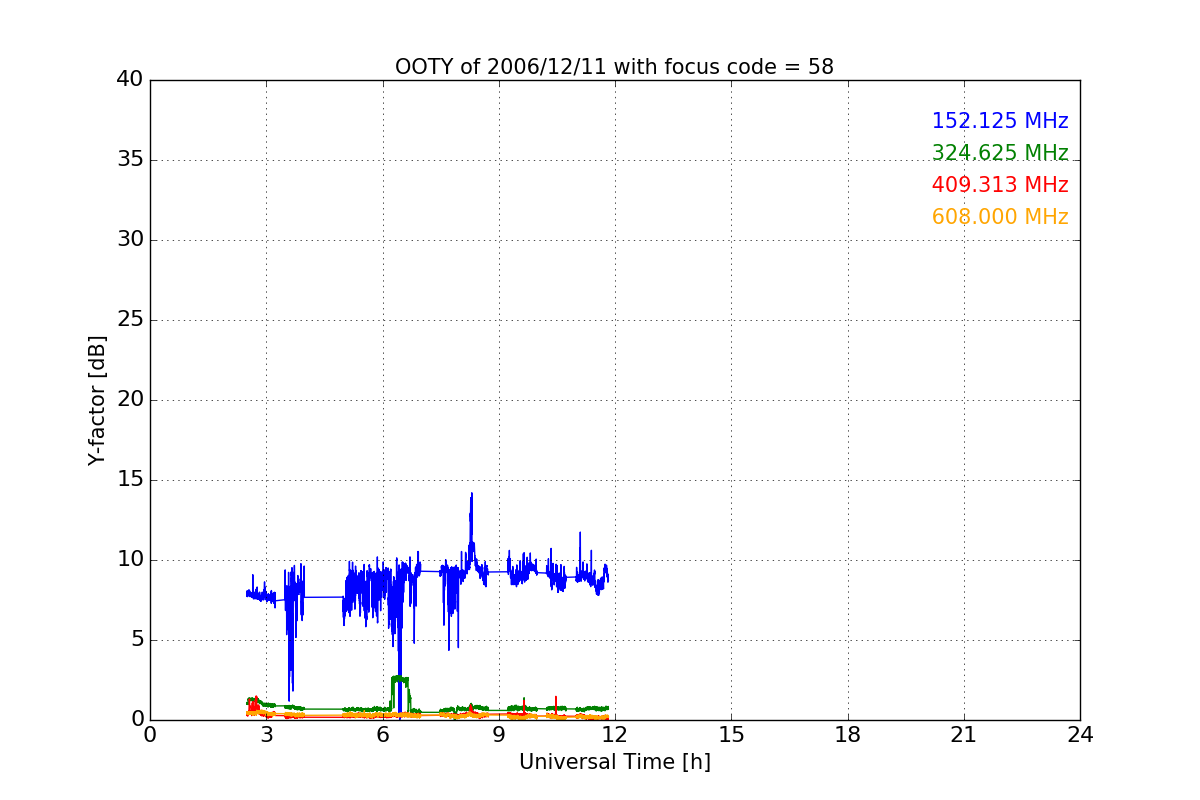Click the y-axis tick label 10
This screenshot has height=800, width=1200.
[129, 560]
